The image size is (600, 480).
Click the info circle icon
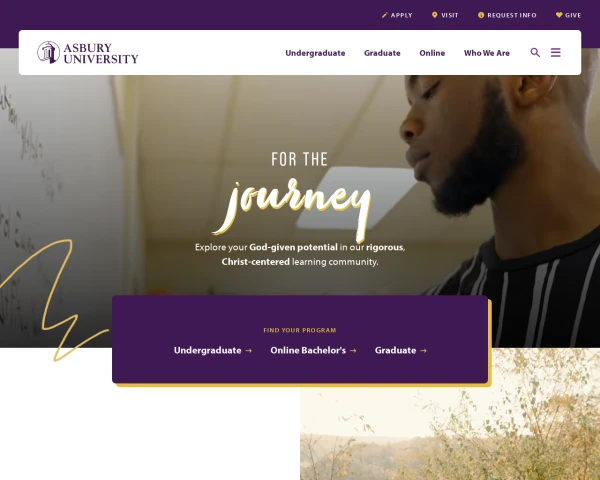(x=481, y=15)
